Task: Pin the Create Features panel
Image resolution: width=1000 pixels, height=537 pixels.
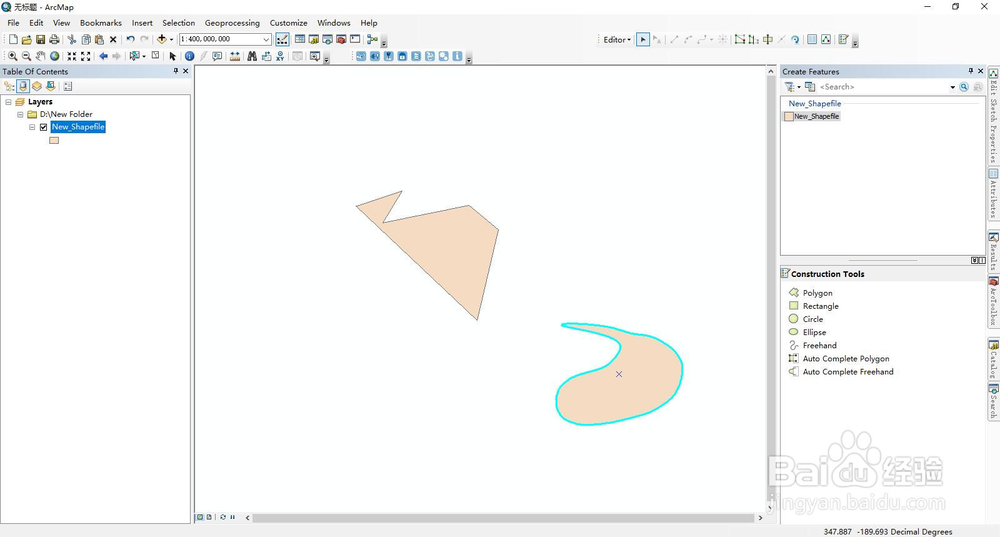Action: point(971,71)
